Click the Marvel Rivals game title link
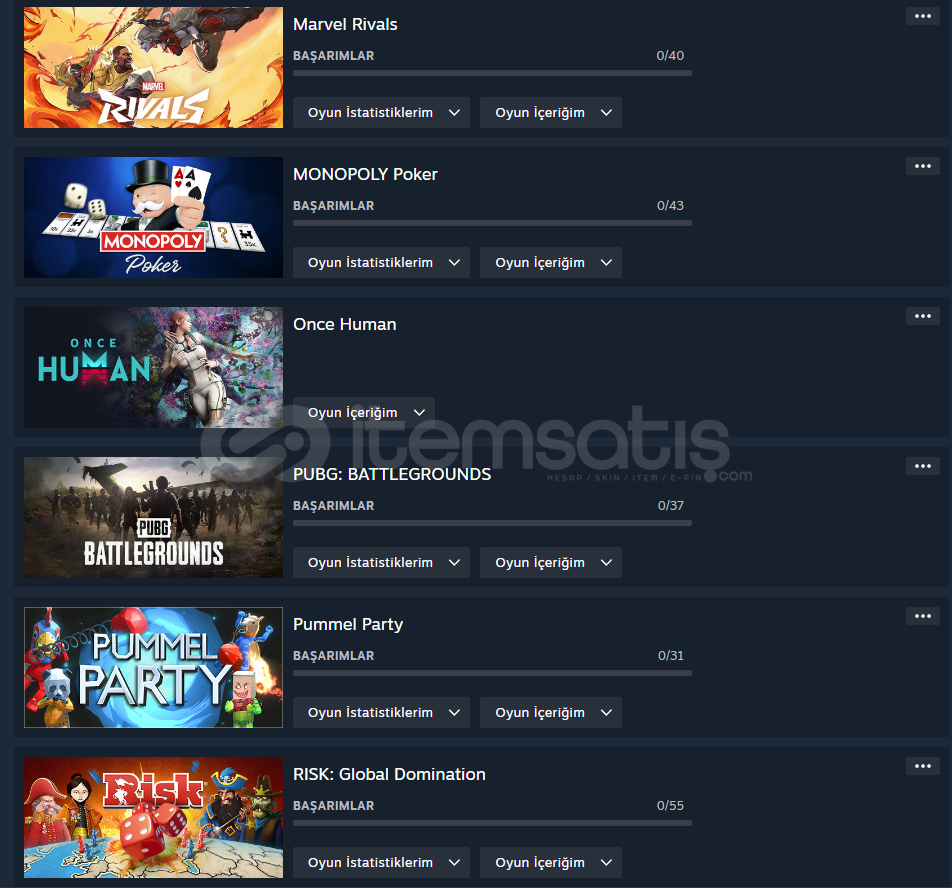The image size is (952, 888). 345,24
